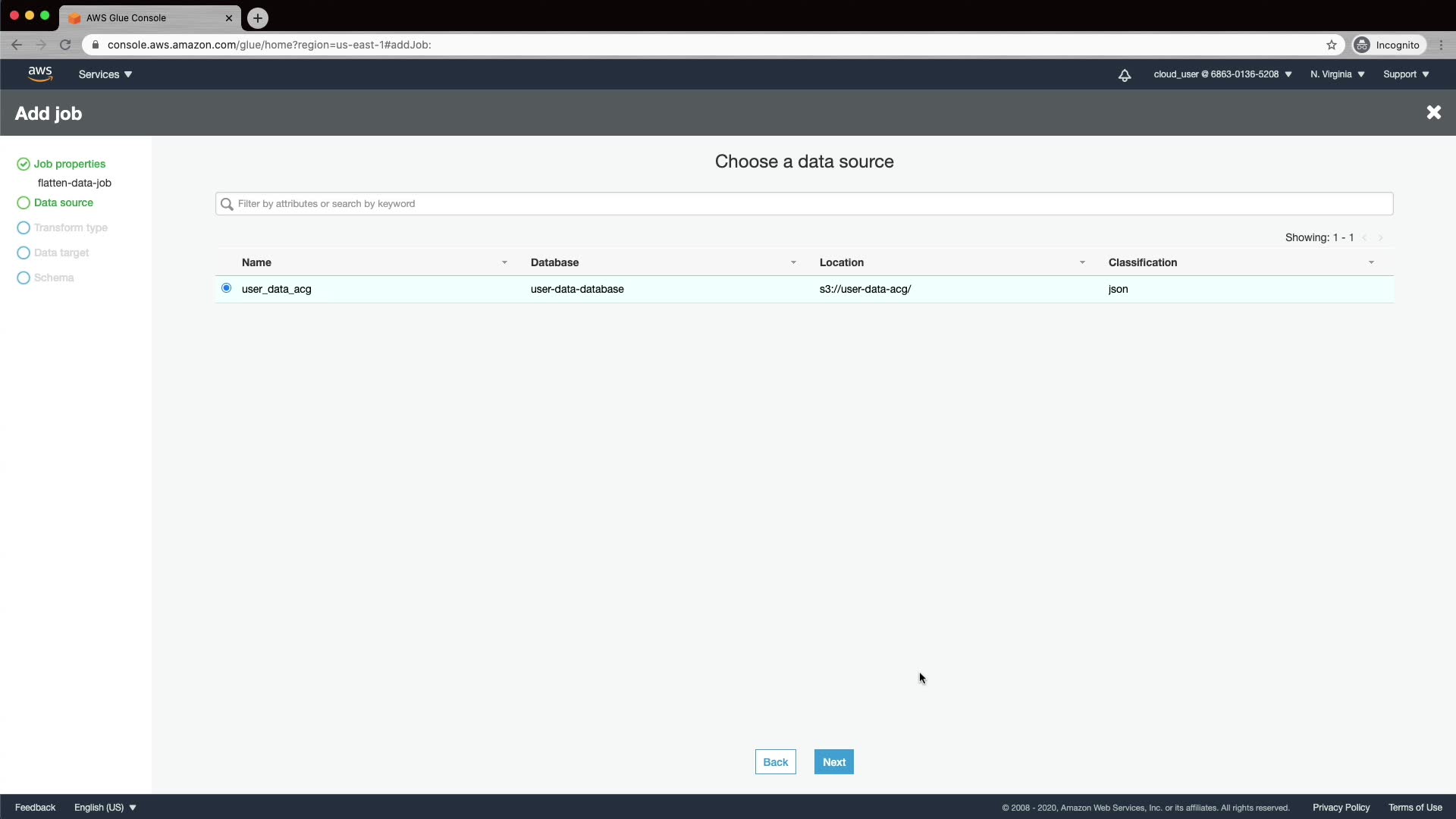This screenshot has width=1456, height=819.
Task: Select the user_data_acg radio button
Action: tap(226, 288)
